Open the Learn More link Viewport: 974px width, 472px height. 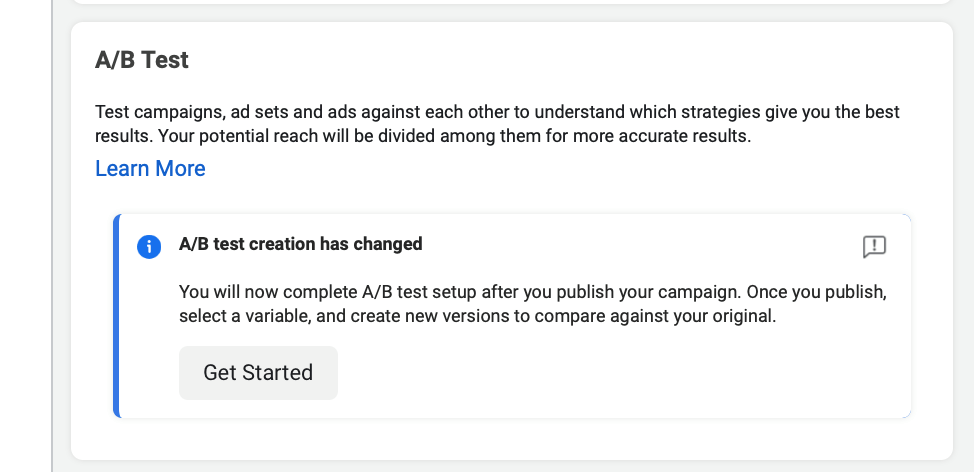click(150, 169)
